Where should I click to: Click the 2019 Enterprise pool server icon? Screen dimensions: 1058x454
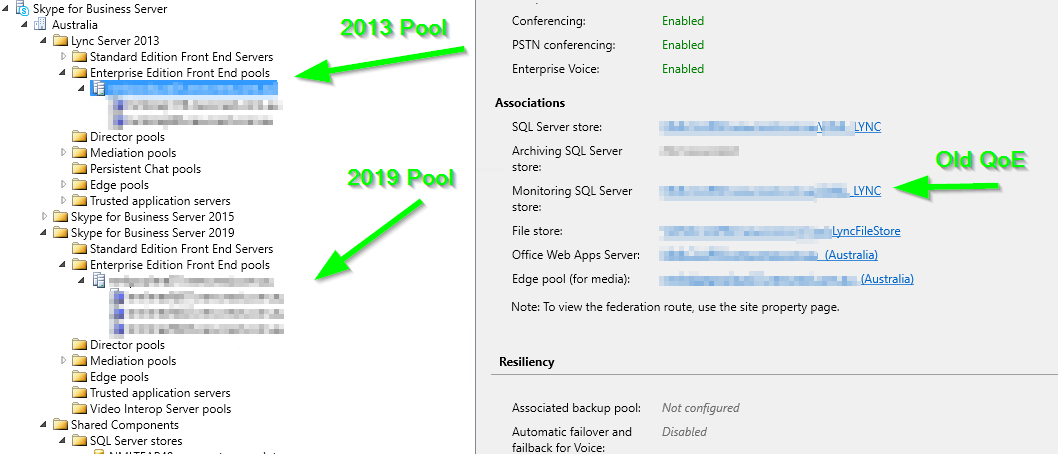click(99, 281)
